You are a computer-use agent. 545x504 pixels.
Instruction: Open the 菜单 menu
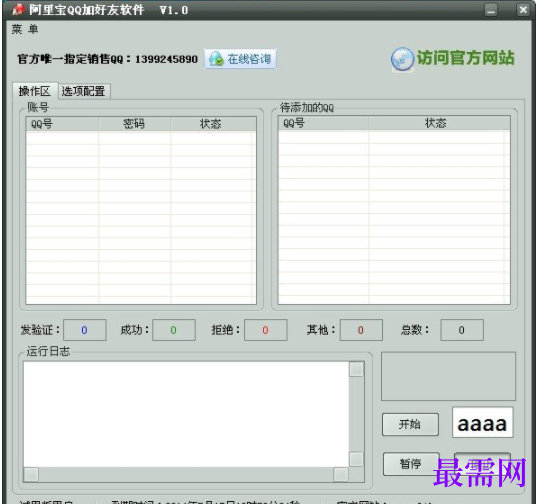click(x=25, y=29)
